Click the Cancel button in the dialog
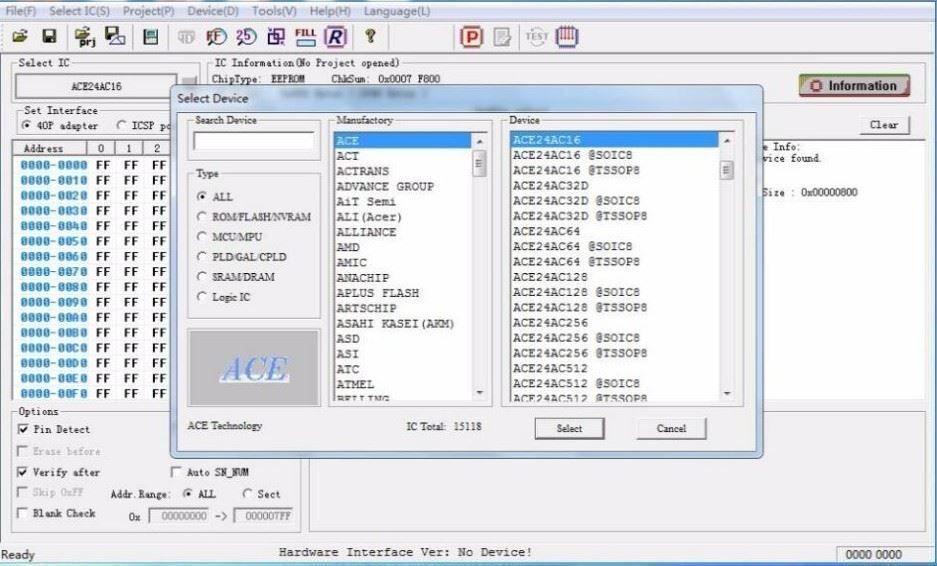Image resolution: width=937 pixels, height=566 pixels. pyautogui.click(x=672, y=429)
